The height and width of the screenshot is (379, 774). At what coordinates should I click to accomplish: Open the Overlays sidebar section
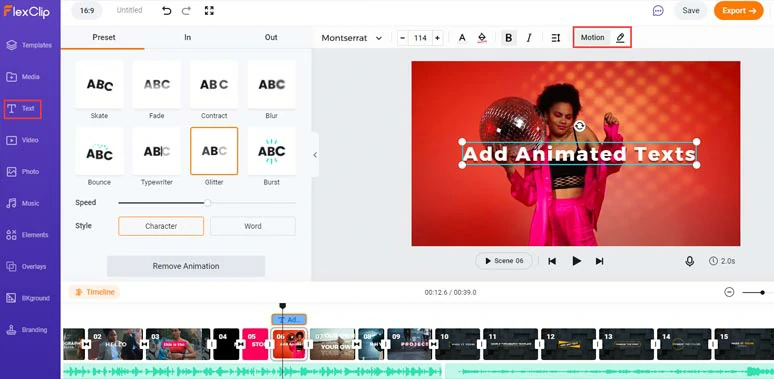[x=26, y=266]
